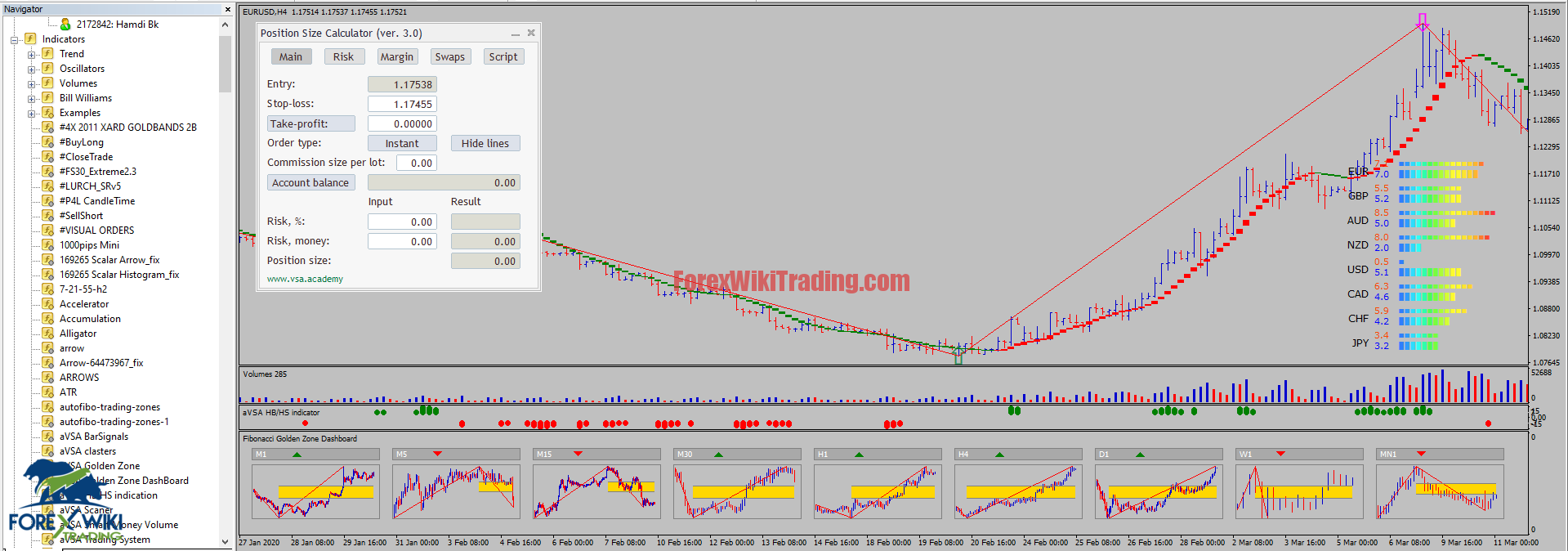
Task: Switch to the Script tab
Action: pyautogui.click(x=503, y=56)
